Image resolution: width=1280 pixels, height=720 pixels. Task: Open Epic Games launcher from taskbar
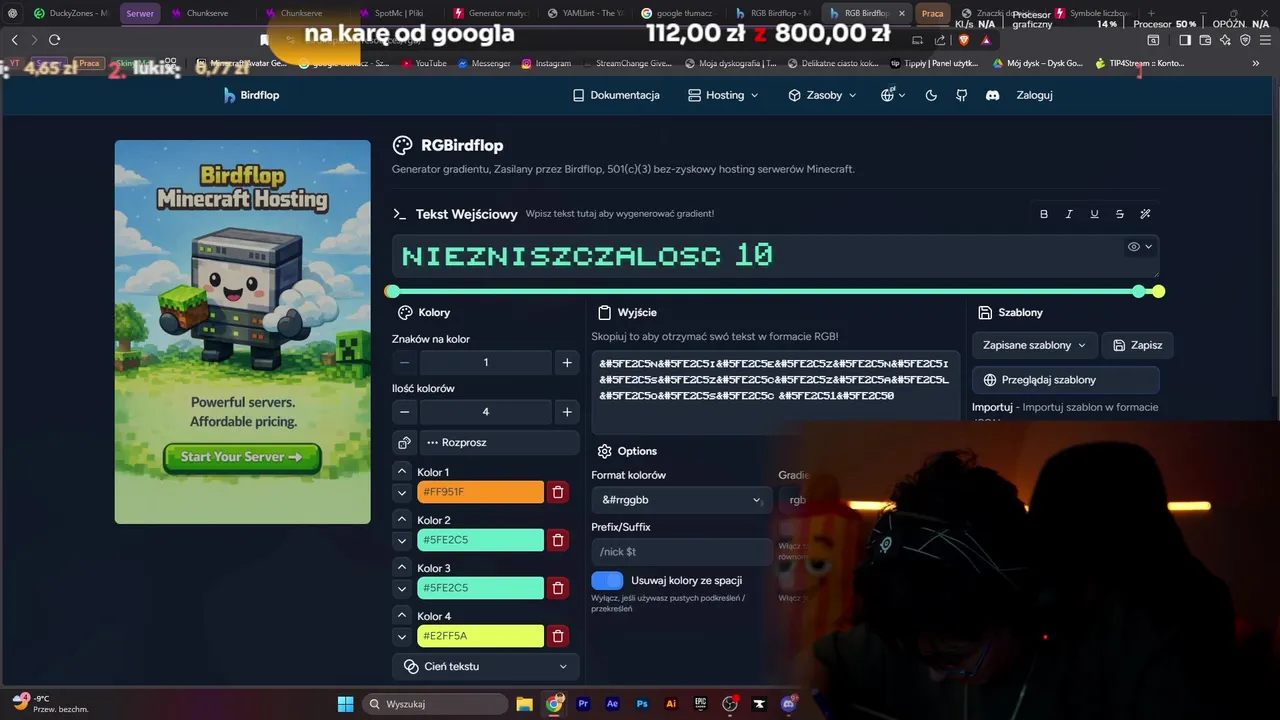[701, 704]
